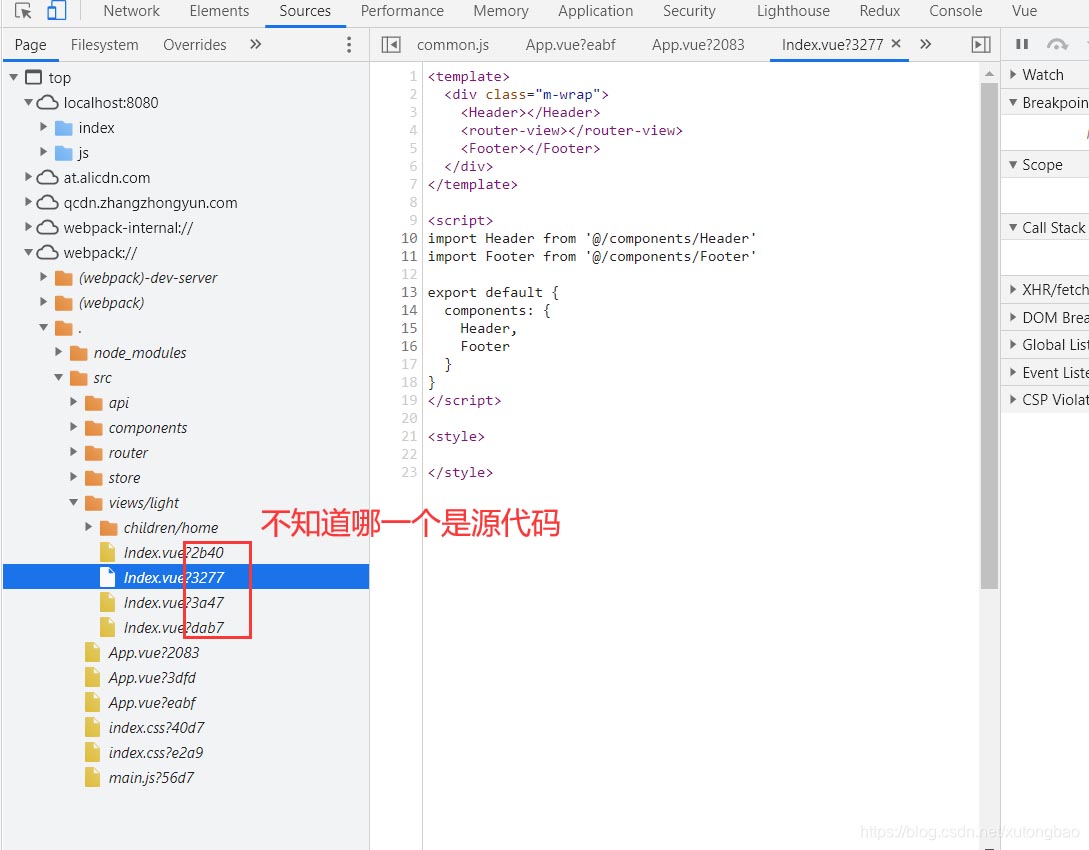
Task: Collapse the Breakpoints section
Action: 1013,102
